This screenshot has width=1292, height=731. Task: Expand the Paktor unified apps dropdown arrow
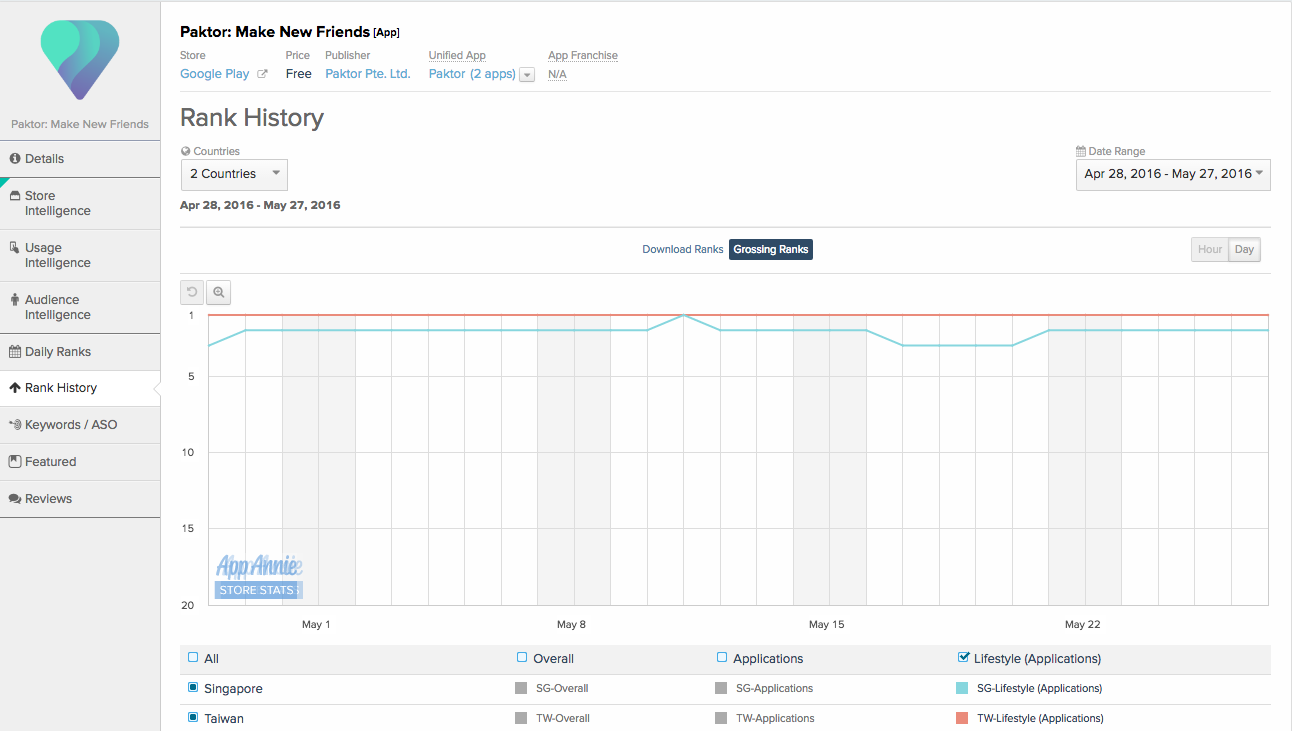tap(527, 75)
